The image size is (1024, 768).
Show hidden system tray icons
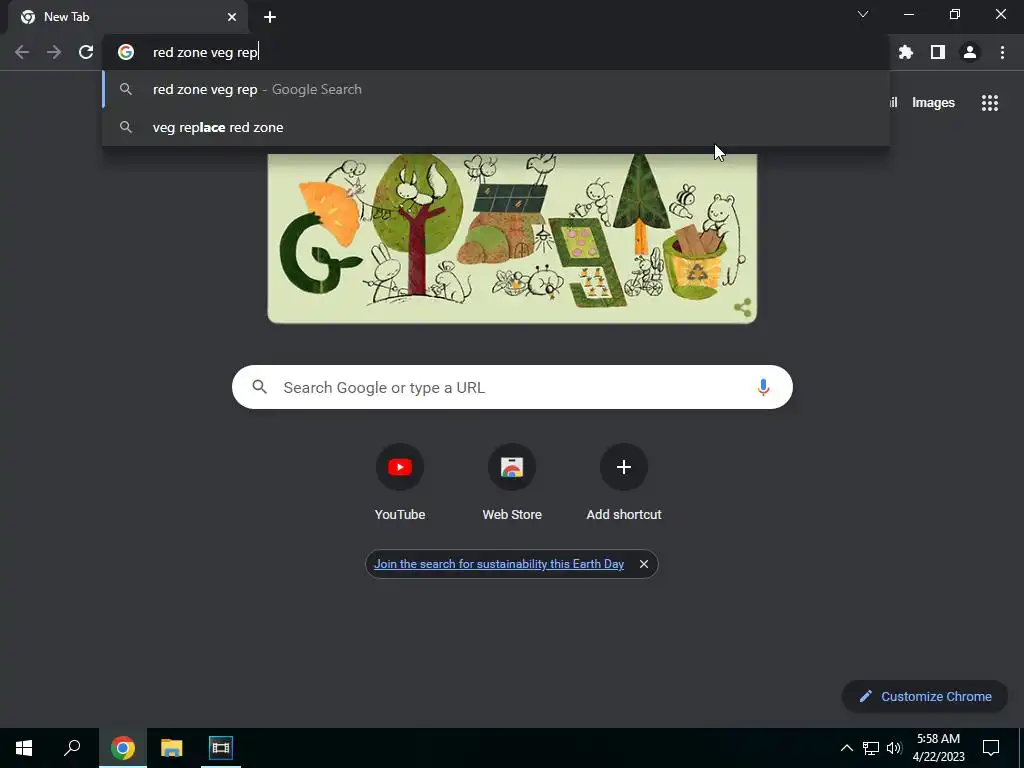[846, 748]
